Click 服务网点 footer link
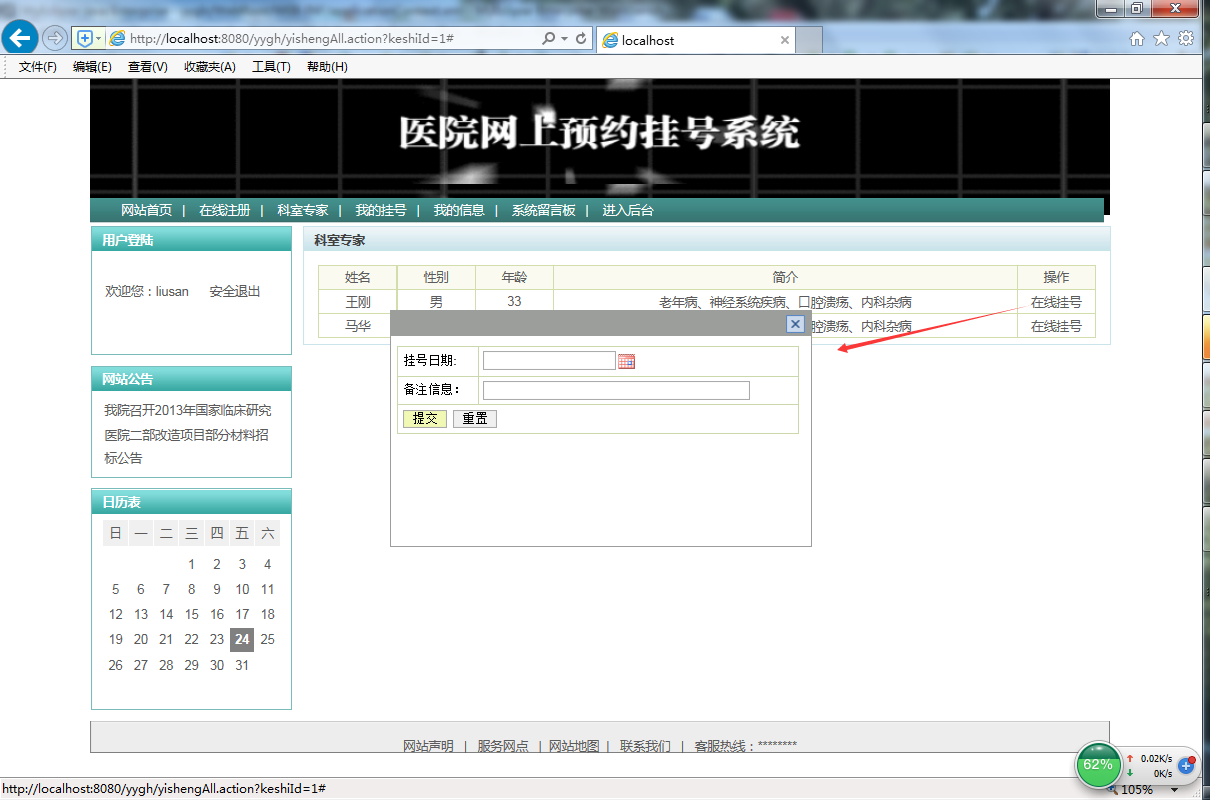Viewport: 1210px width, 800px height. click(503, 746)
